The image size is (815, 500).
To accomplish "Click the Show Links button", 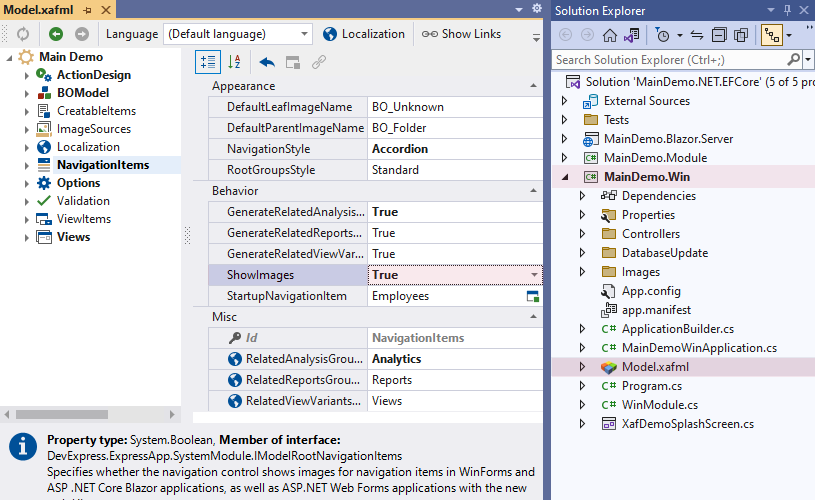I will coord(461,34).
